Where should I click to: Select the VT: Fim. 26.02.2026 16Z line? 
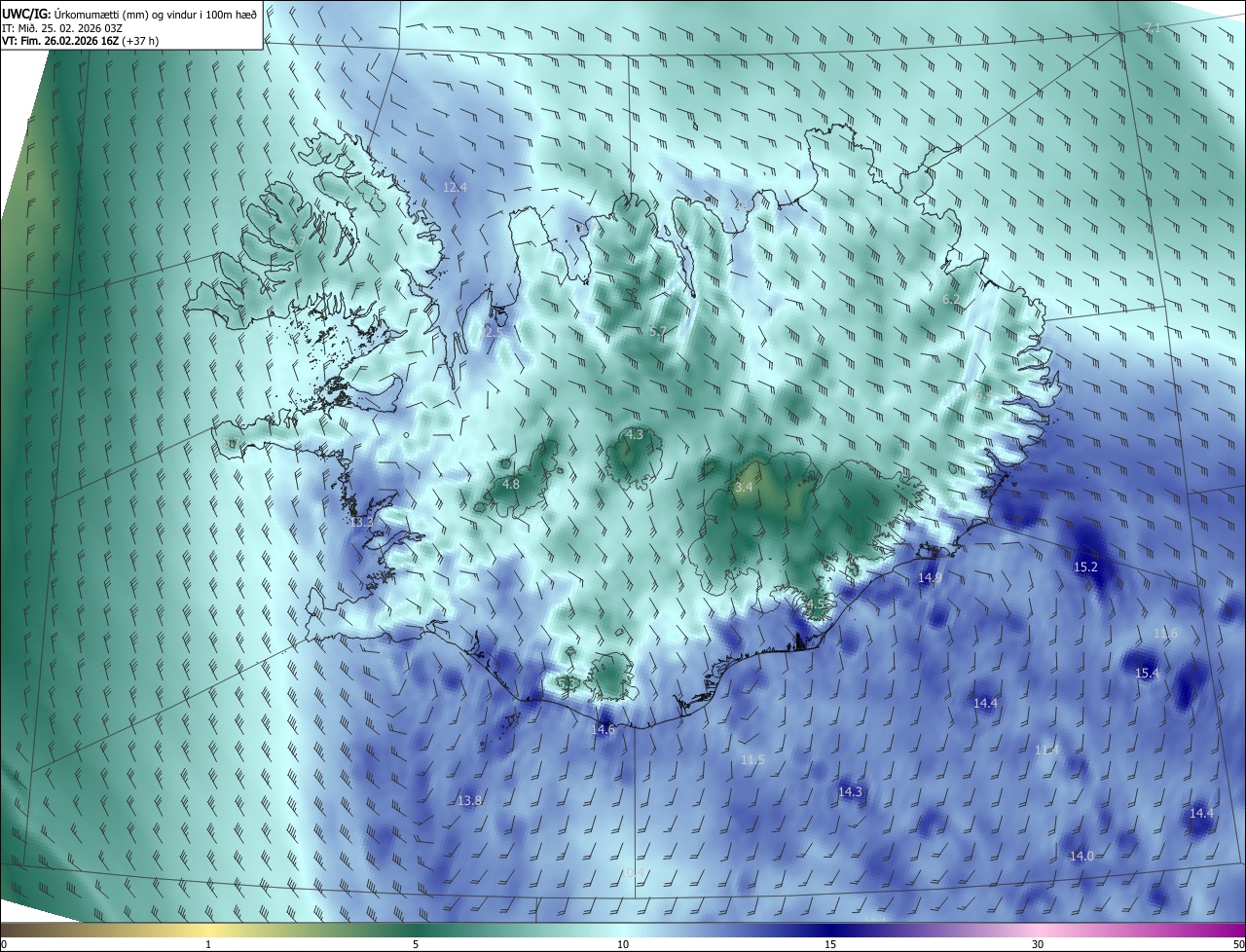80,41
